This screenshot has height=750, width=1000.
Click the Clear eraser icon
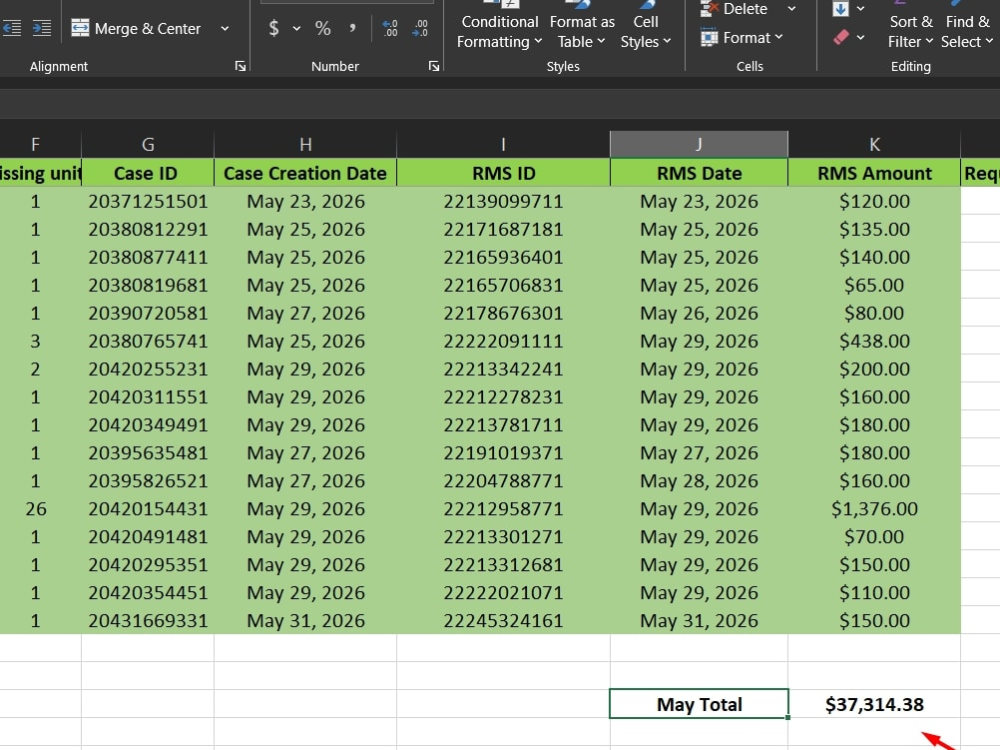pos(841,38)
